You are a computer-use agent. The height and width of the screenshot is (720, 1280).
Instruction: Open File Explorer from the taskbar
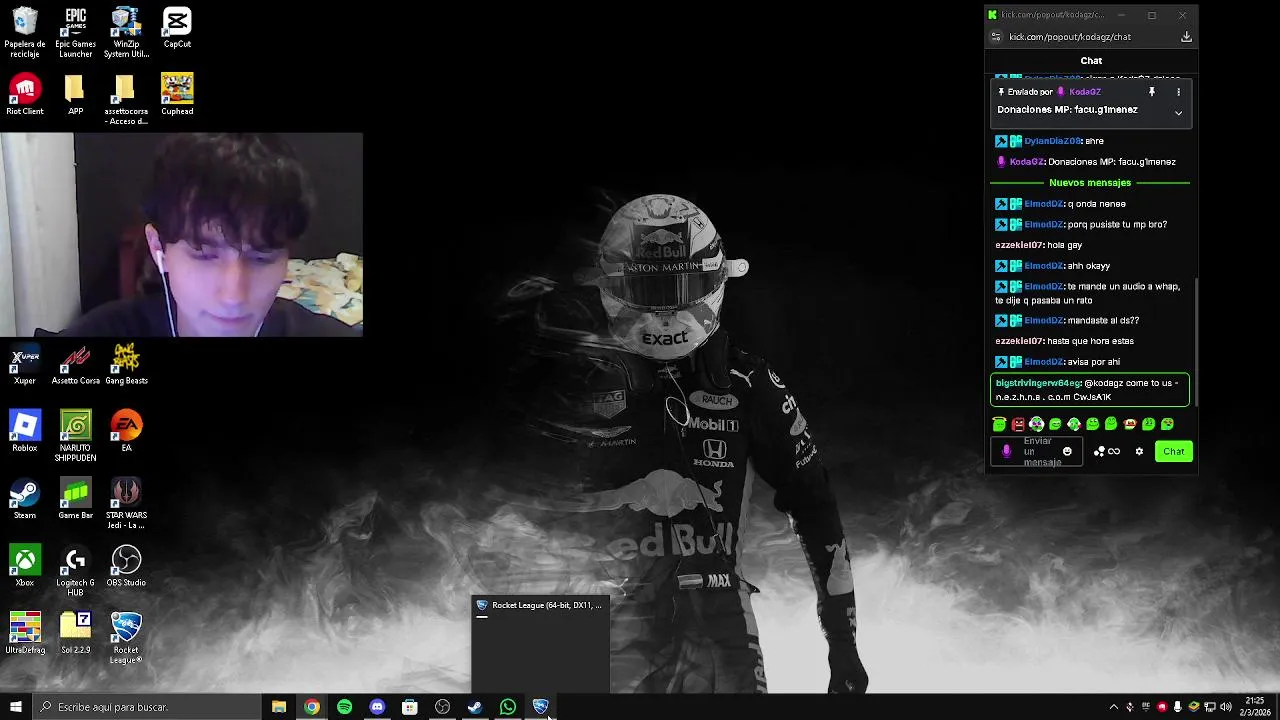click(x=279, y=707)
